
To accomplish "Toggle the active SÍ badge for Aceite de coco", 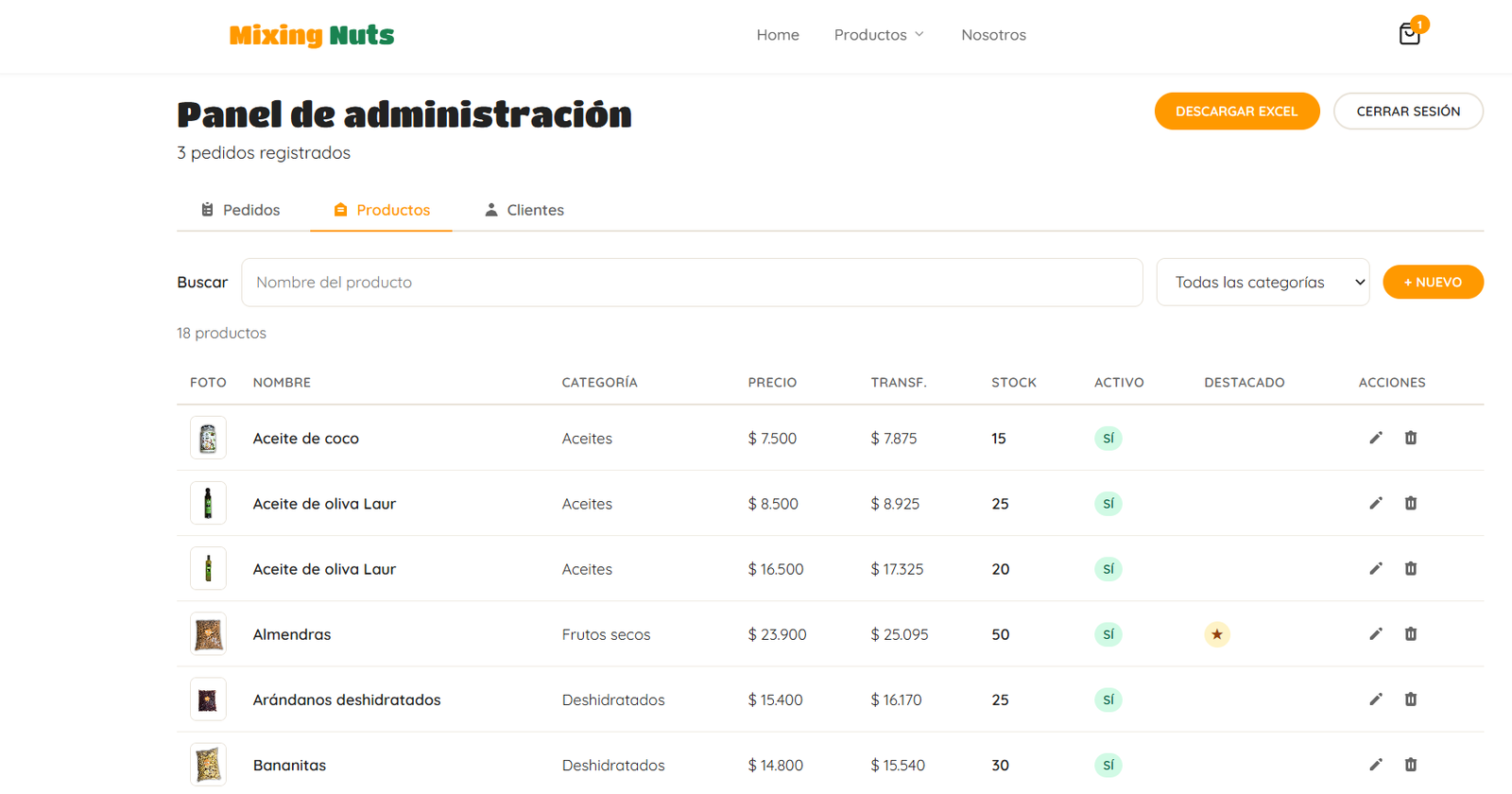I will (1108, 439).
